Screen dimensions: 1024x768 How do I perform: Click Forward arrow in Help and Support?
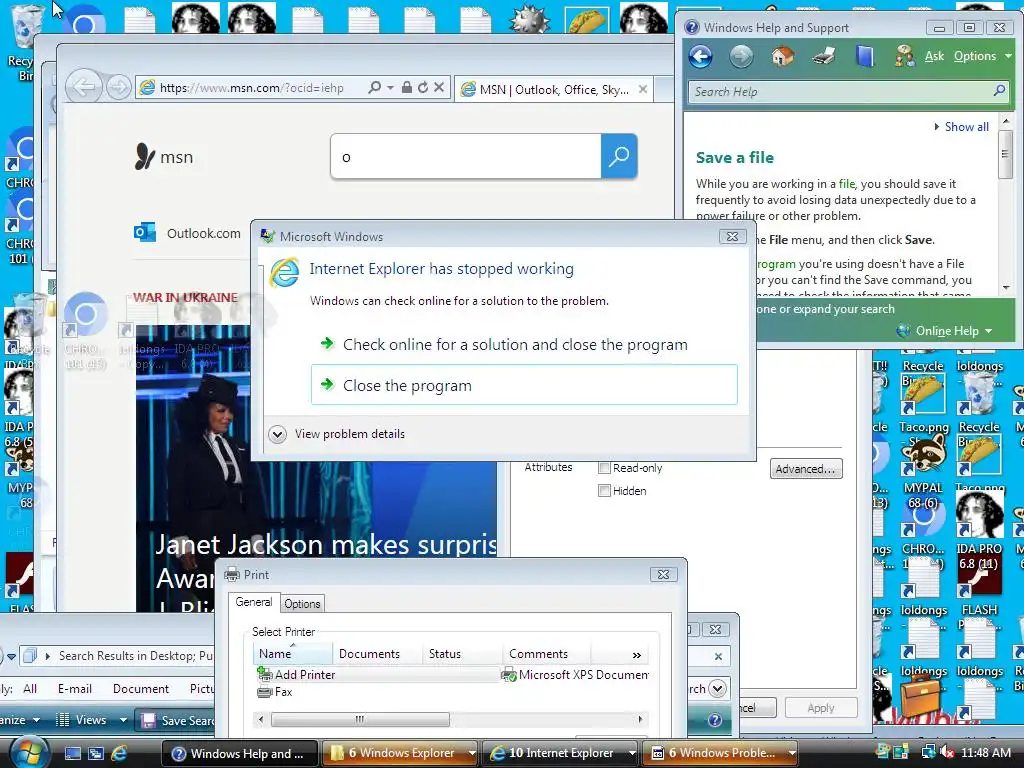pyautogui.click(x=741, y=57)
